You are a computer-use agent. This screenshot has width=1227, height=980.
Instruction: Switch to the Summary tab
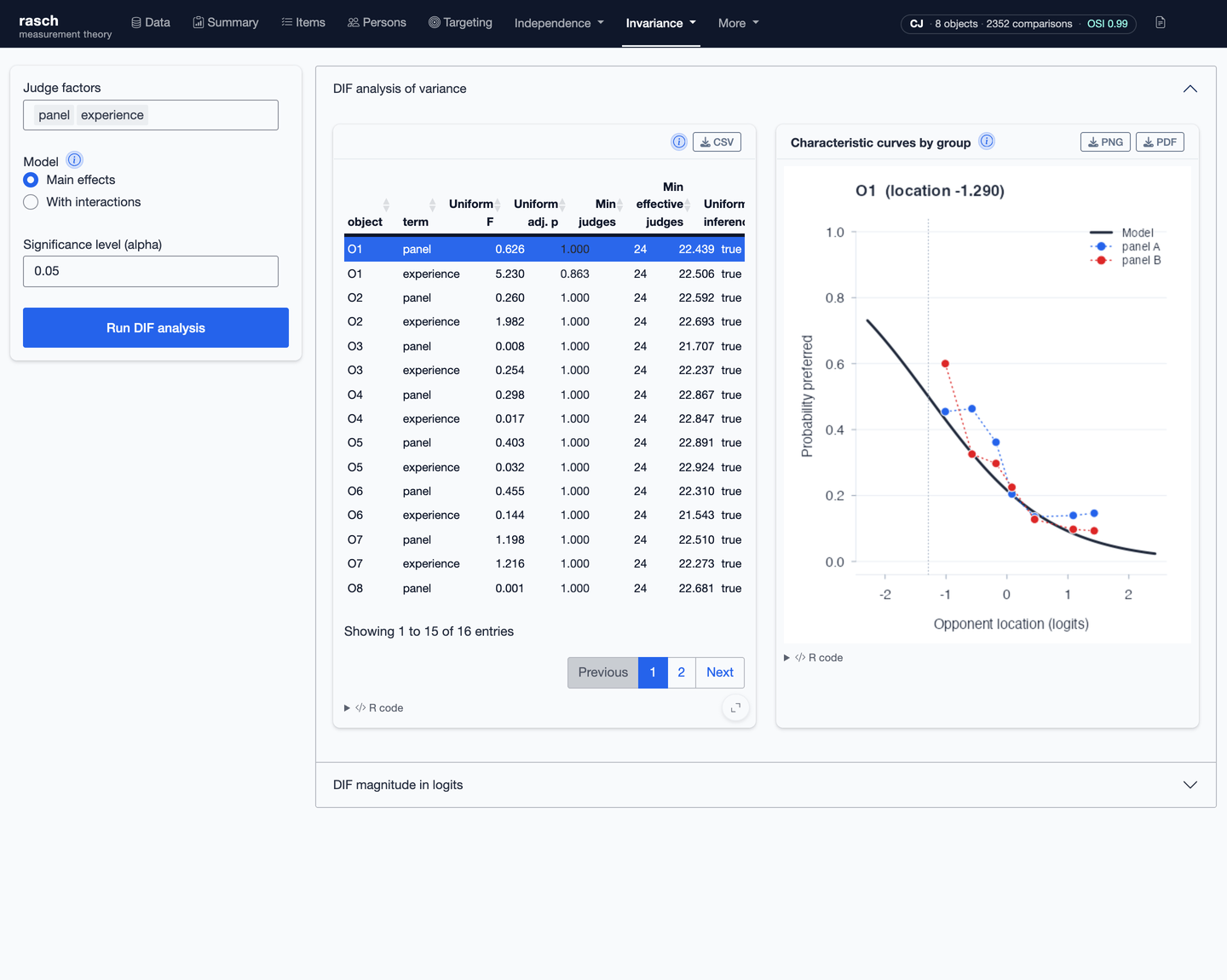point(226,23)
